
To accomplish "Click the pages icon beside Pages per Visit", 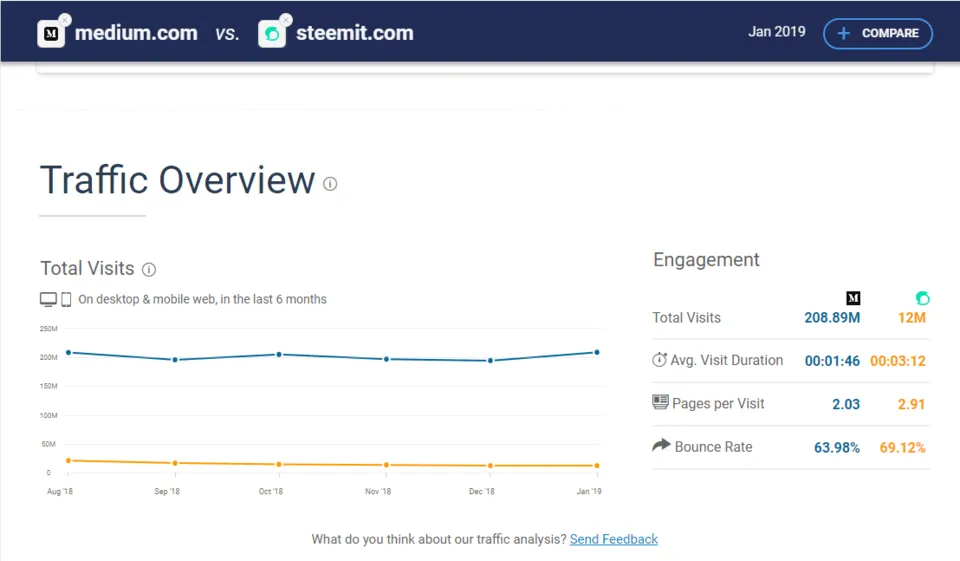I will [660, 402].
